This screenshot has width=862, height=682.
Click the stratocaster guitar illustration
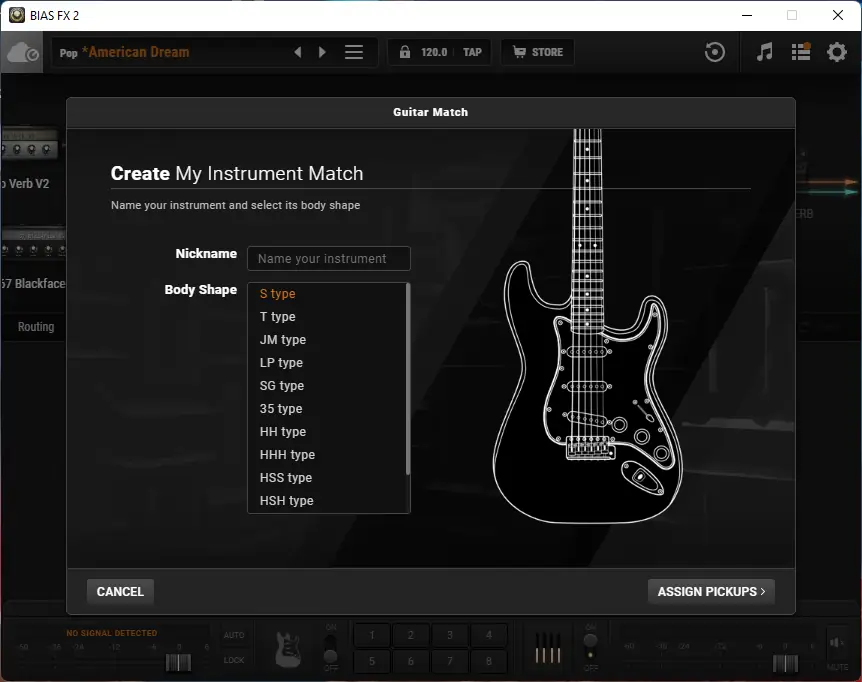(x=588, y=327)
